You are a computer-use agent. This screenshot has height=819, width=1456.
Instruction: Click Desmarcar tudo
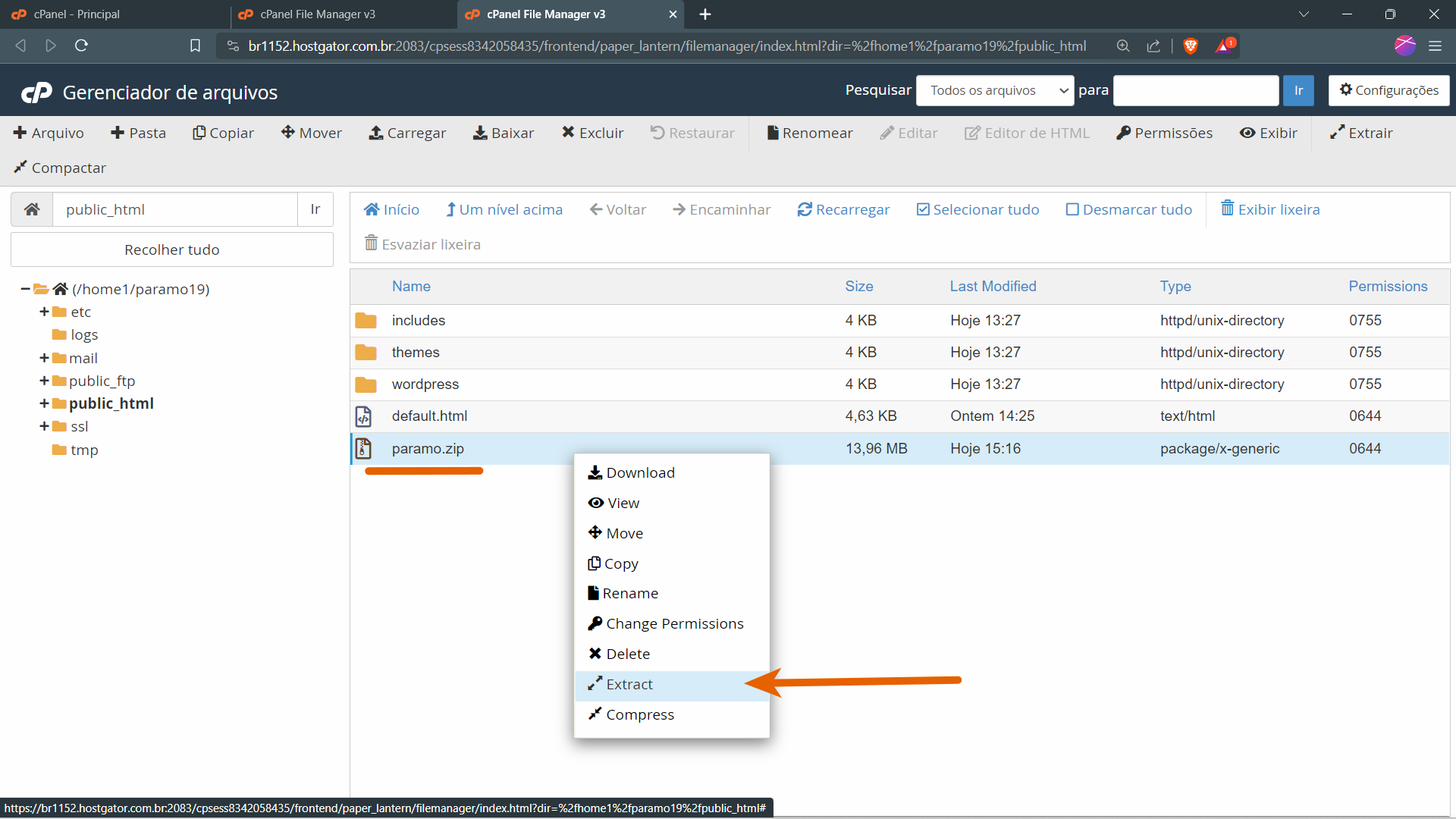pos(1129,209)
